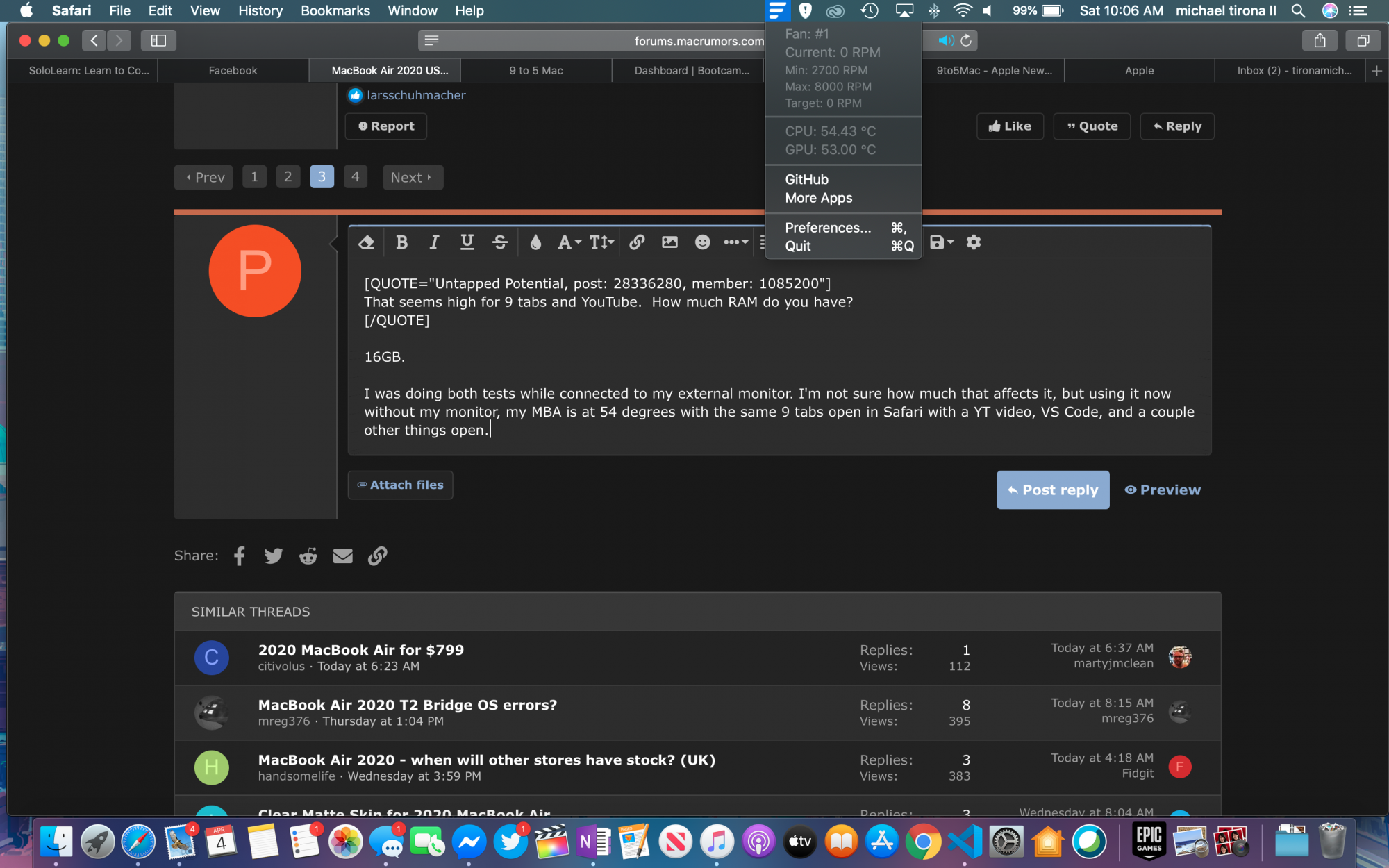Select Preferences in the fan menu

(x=827, y=228)
